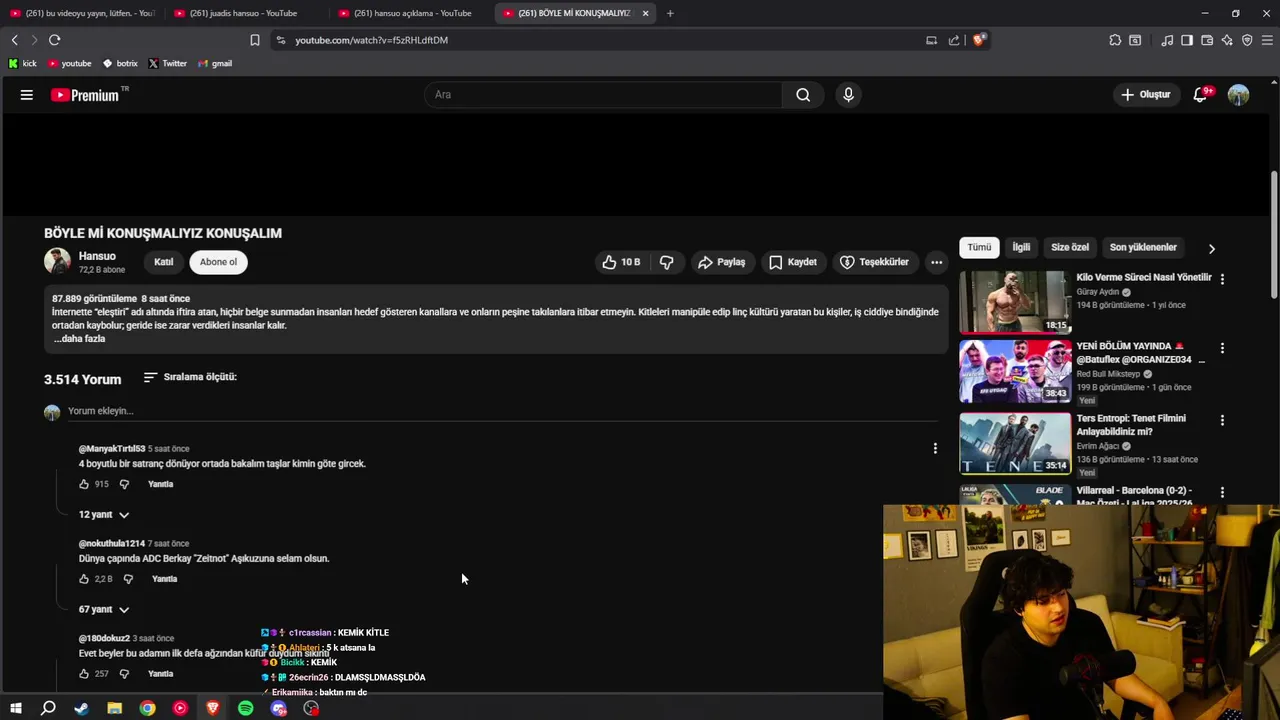The width and height of the screenshot is (1280, 720).
Task: Open the Oluştur create menu
Action: point(1145,95)
